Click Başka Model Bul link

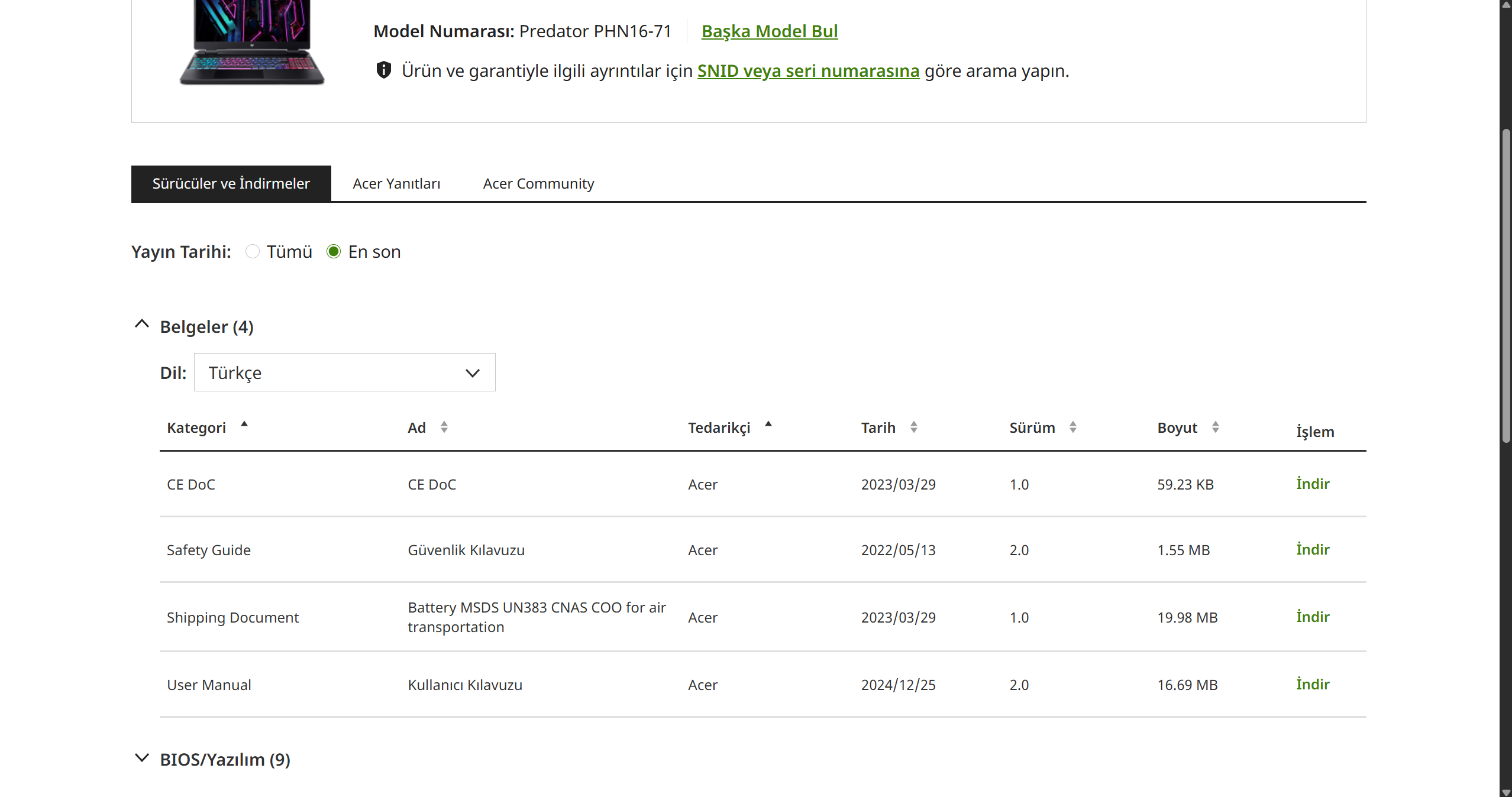click(769, 31)
